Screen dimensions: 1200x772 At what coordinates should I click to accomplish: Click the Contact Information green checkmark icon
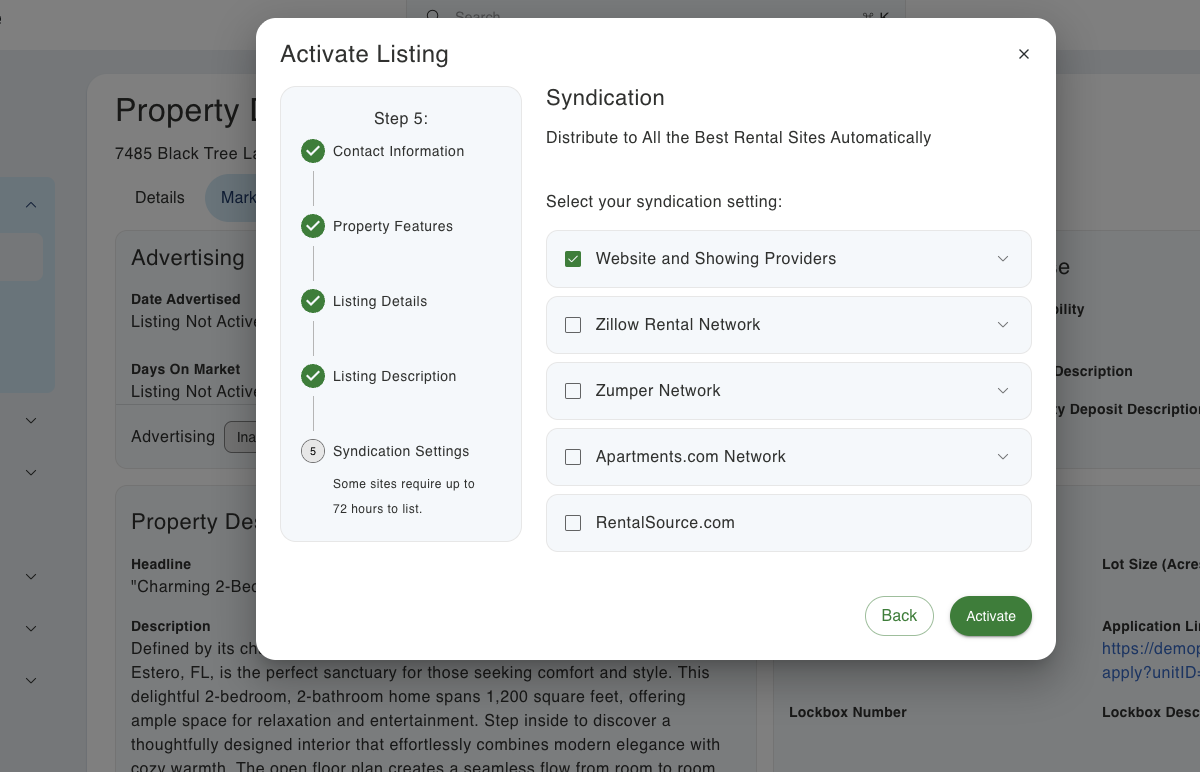coord(313,151)
